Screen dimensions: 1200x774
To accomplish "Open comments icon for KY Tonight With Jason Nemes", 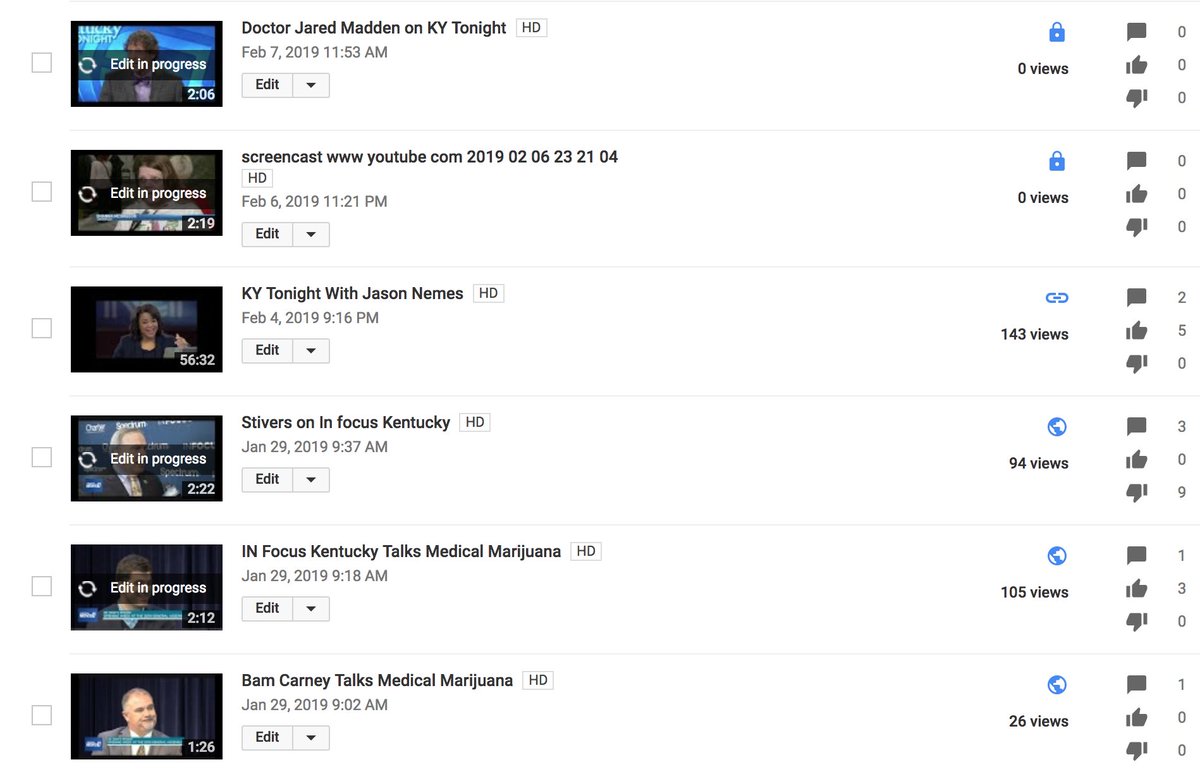I will (1136, 298).
